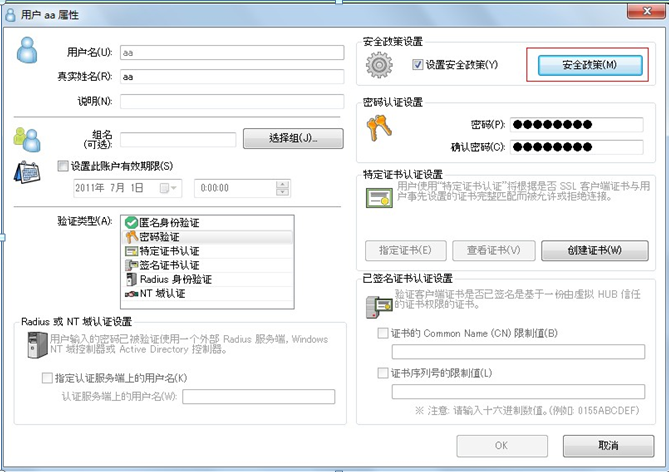
Task: Click the server icon in Radius settings
Action: tap(37, 345)
